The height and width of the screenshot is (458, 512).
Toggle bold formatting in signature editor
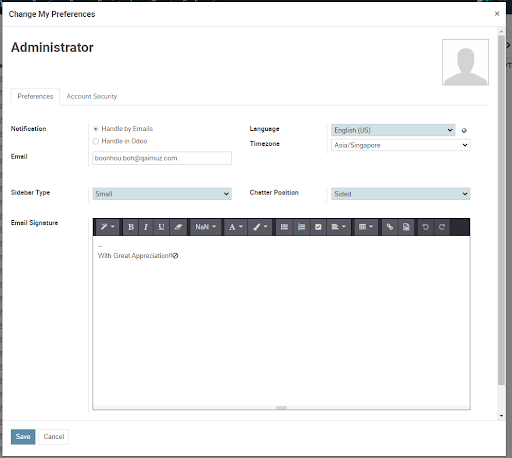coord(131,227)
